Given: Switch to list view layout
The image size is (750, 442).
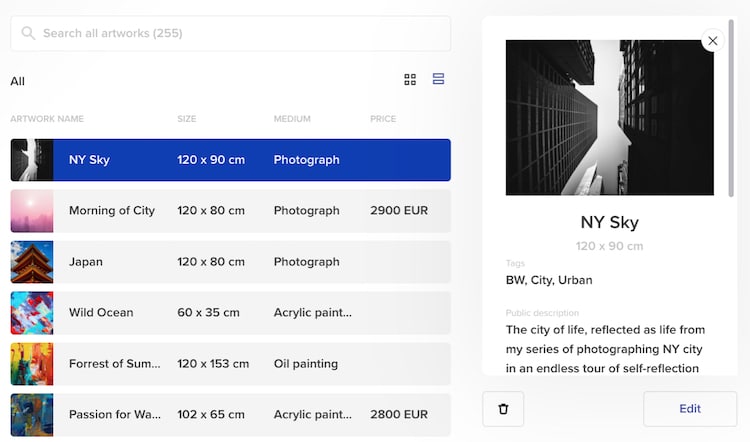Looking at the screenshot, I should point(438,79).
